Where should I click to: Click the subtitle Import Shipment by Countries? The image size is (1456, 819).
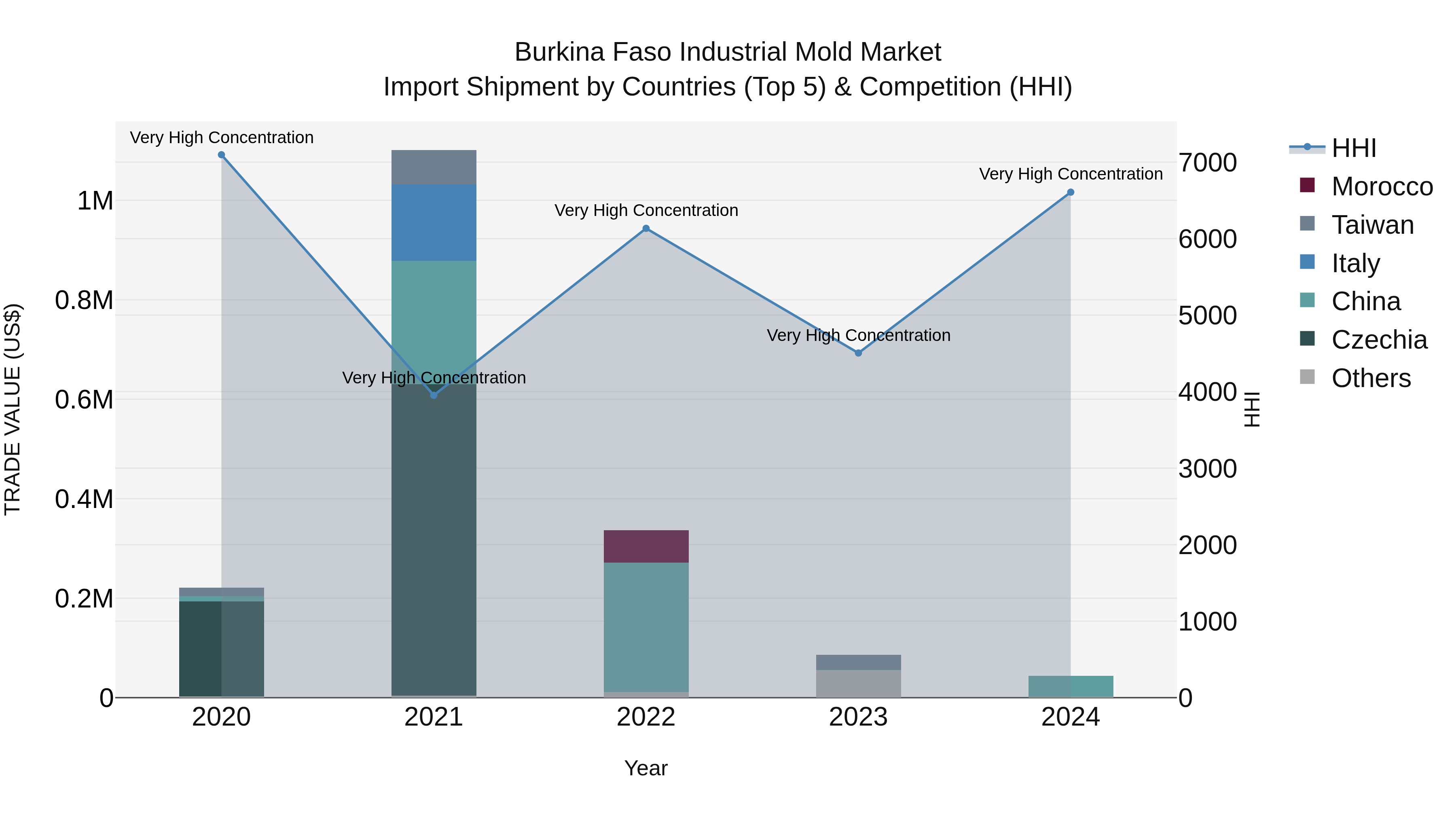728,87
